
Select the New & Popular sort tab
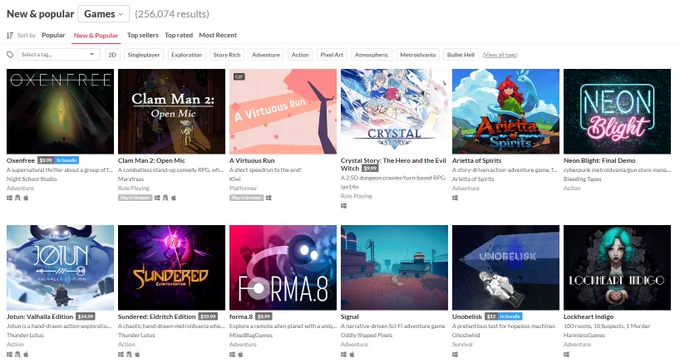[96, 35]
